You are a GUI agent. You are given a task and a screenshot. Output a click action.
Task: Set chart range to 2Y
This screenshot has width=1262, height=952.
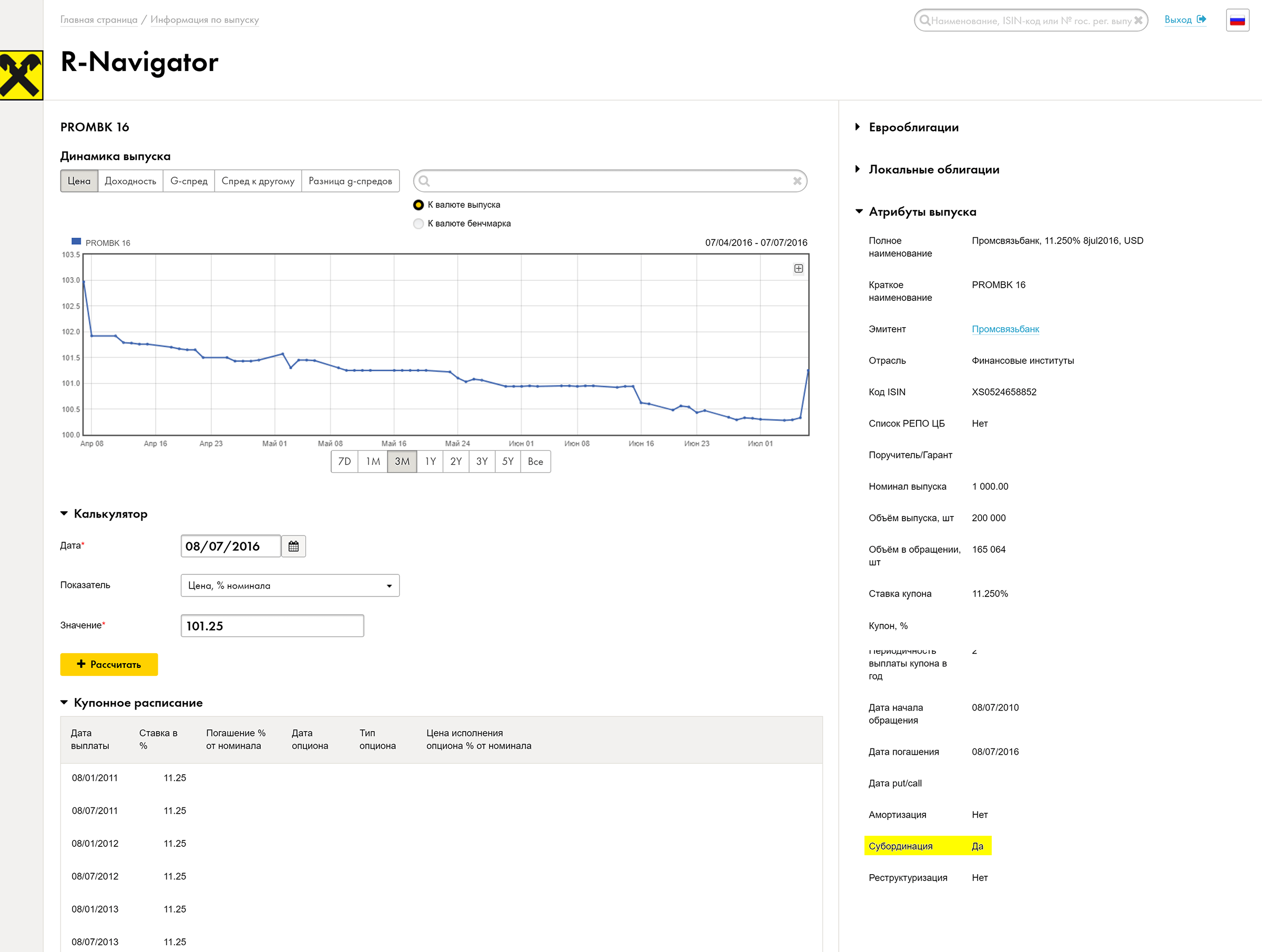pyautogui.click(x=456, y=461)
